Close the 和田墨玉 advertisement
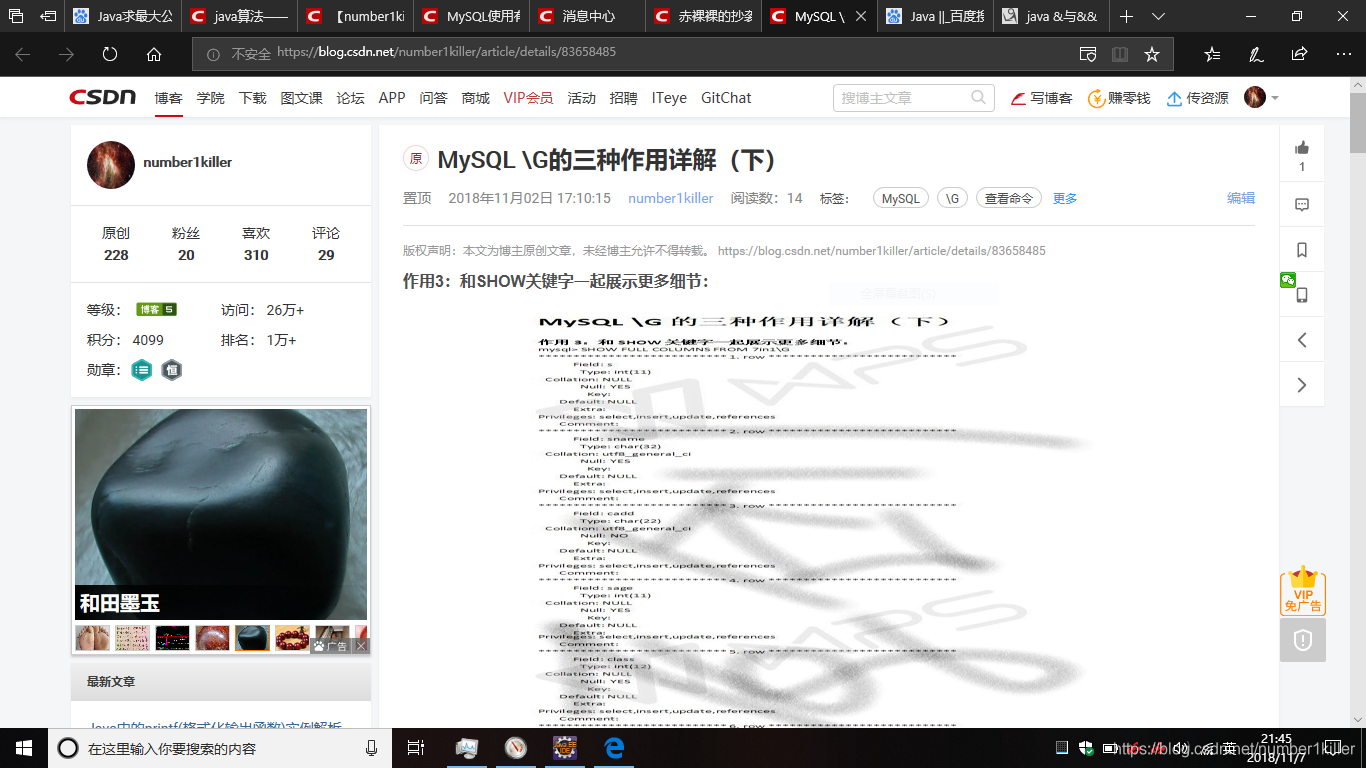Viewport: 1366px width, 768px height. click(x=362, y=646)
